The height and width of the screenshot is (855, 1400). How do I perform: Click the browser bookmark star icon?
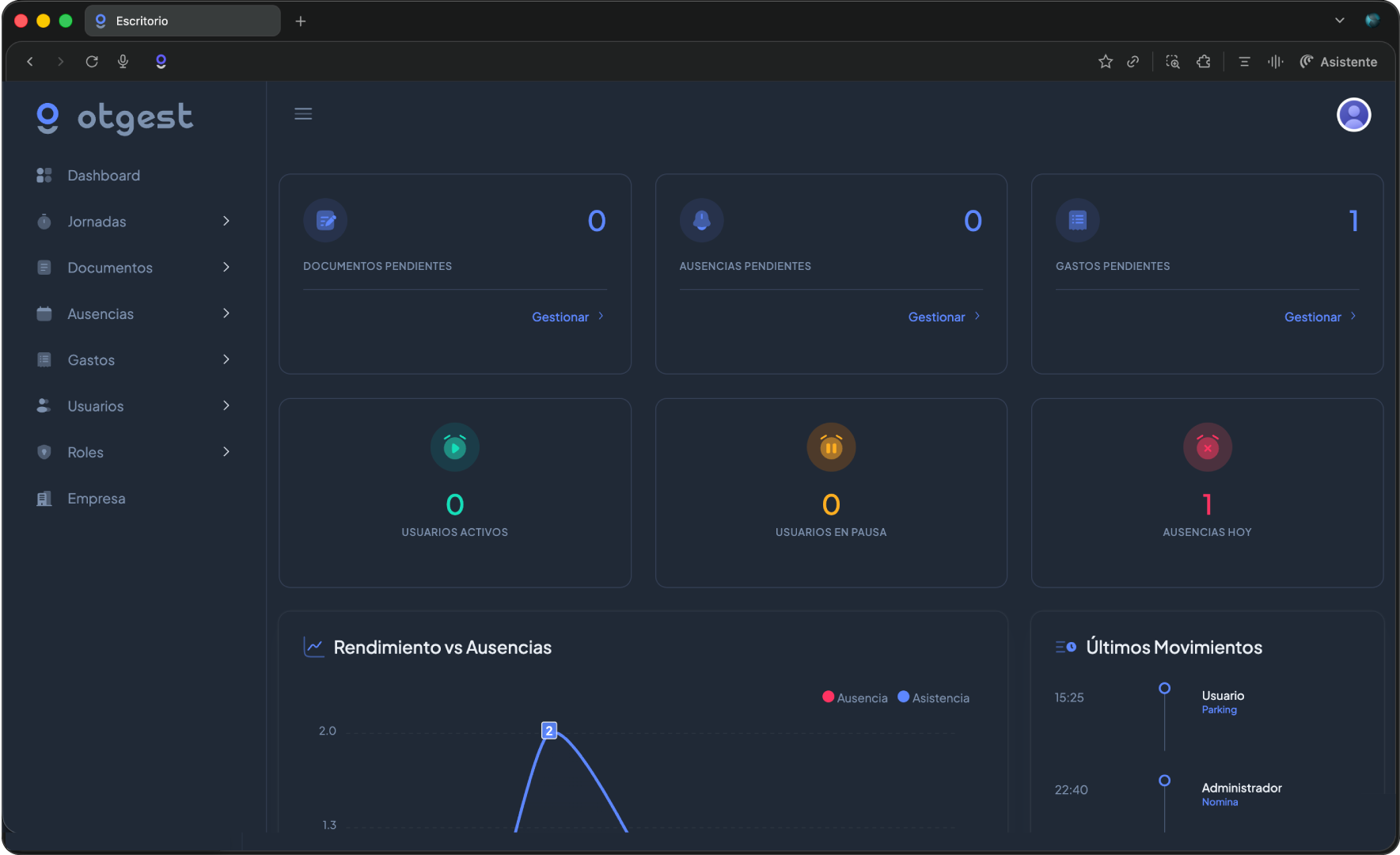click(1106, 62)
